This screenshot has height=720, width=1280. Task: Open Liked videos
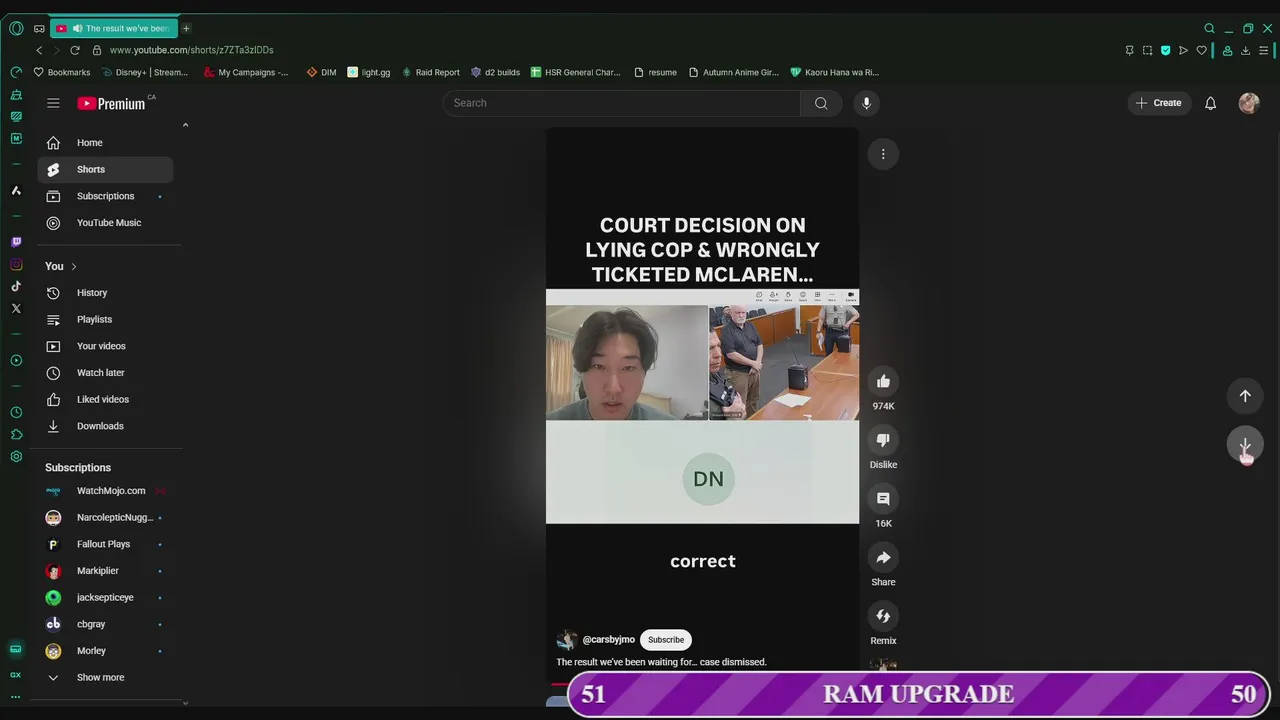105,399
